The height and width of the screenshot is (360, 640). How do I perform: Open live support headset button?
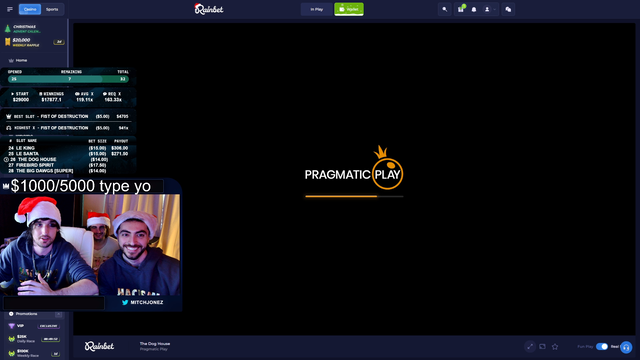(626, 347)
